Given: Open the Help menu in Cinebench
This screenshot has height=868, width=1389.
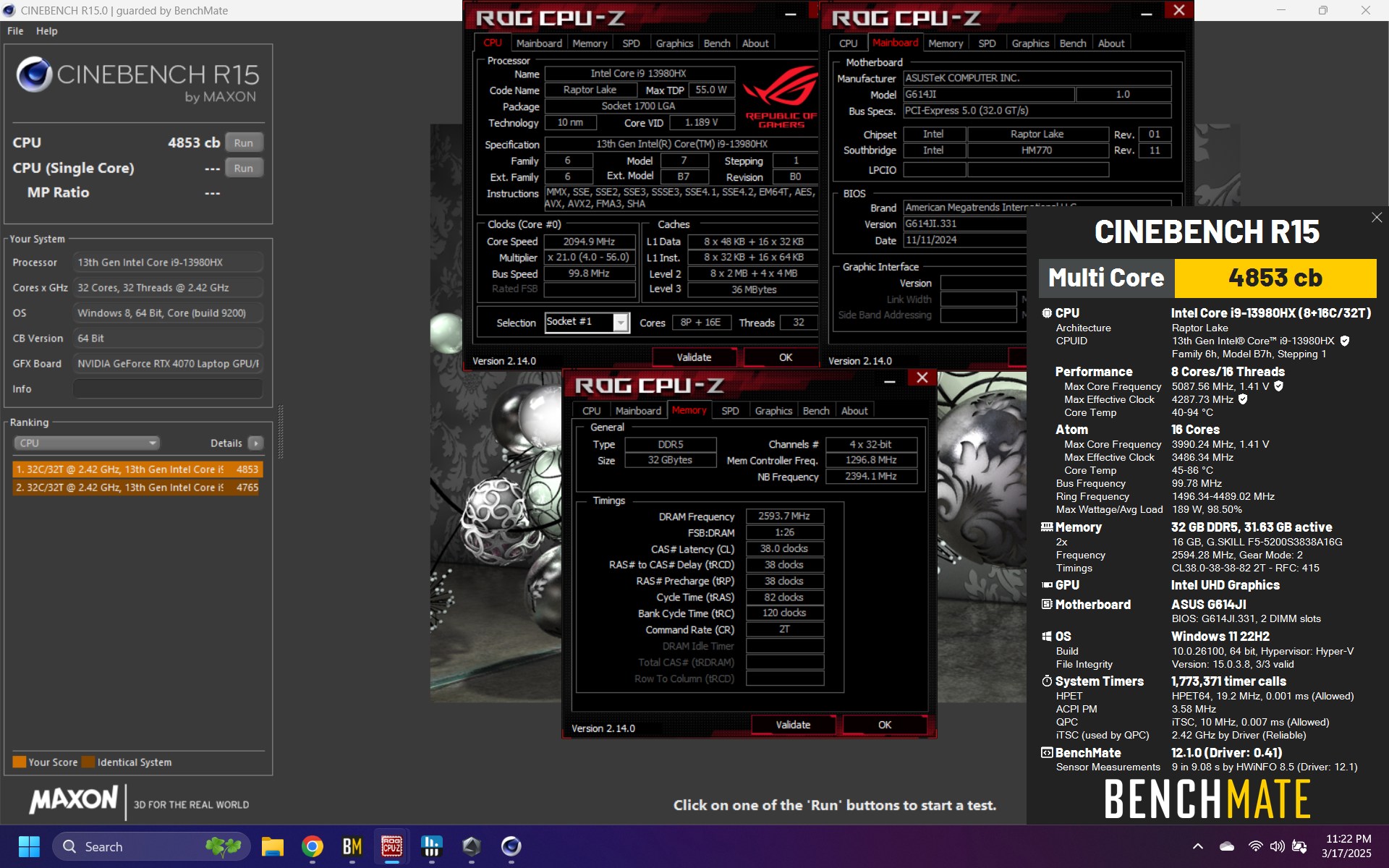Looking at the screenshot, I should click(x=47, y=31).
